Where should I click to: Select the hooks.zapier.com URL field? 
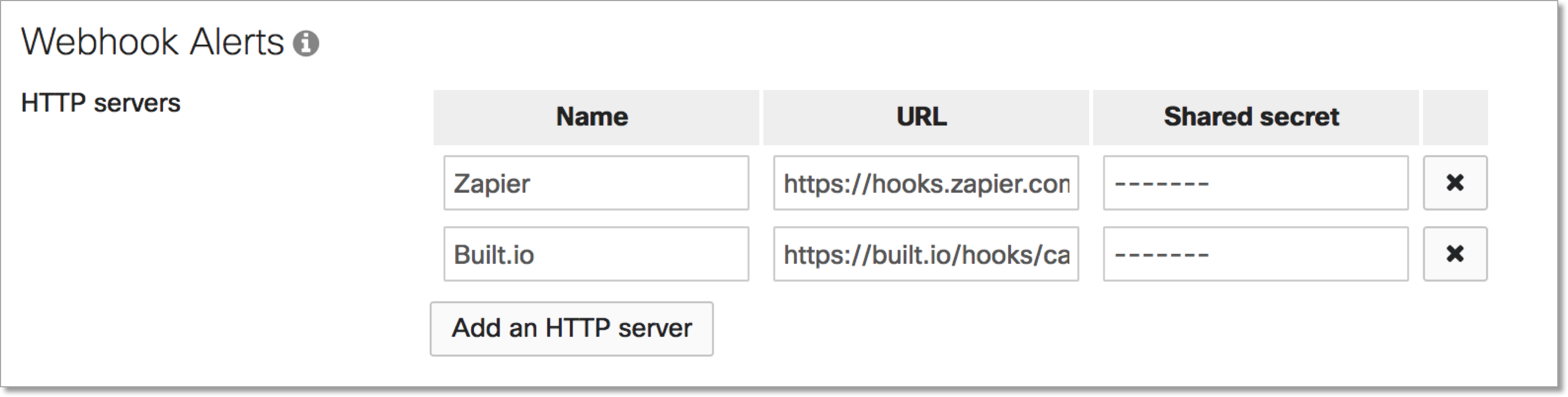(x=926, y=183)
